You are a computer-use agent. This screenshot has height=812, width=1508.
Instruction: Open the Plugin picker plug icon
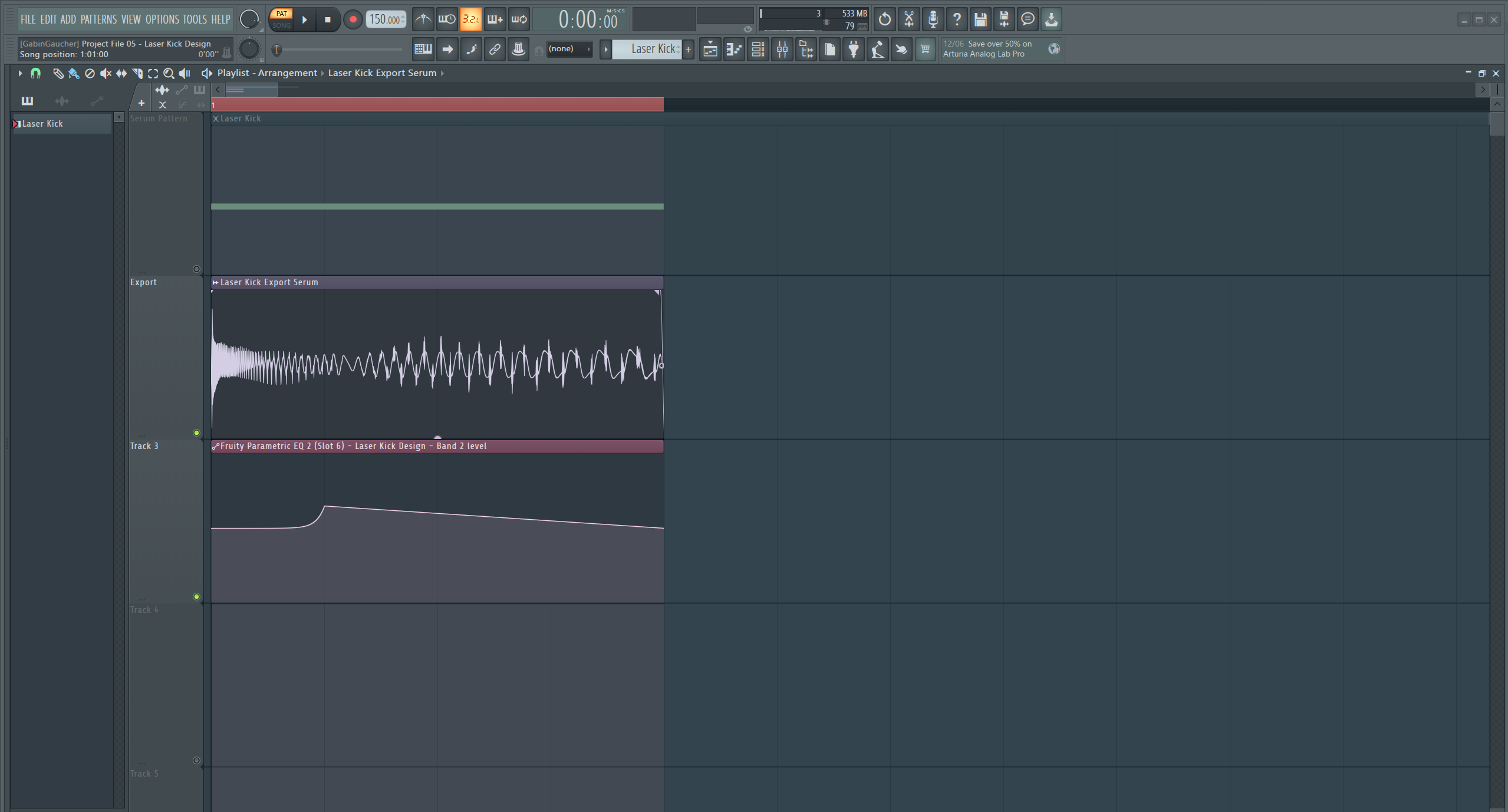click(853, 49)
